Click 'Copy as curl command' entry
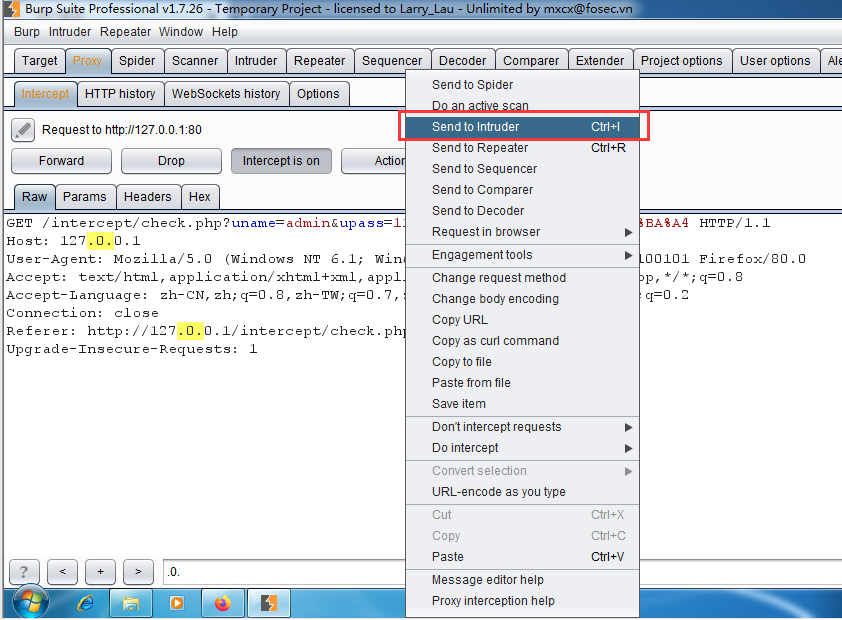Viewport: 842px width, 620px height. tap(522, 340)
